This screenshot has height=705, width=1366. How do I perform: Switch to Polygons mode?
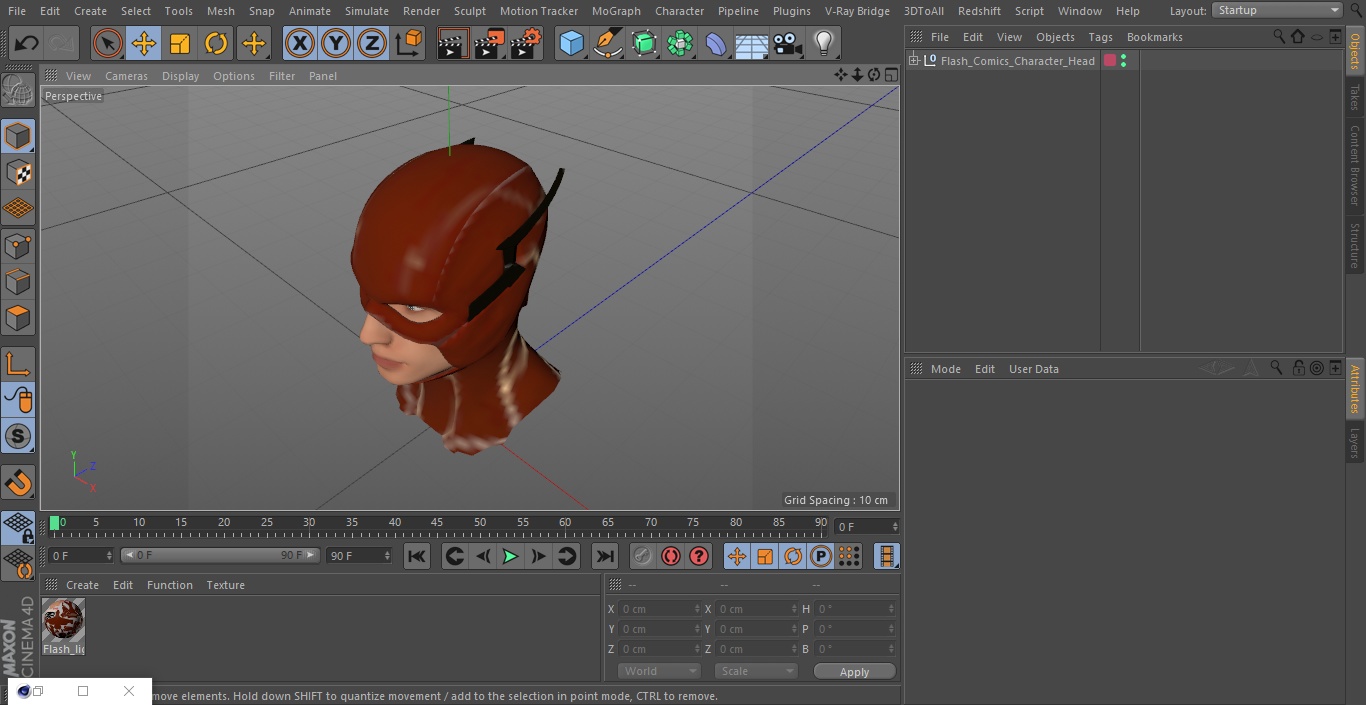[x=18, y=318]
